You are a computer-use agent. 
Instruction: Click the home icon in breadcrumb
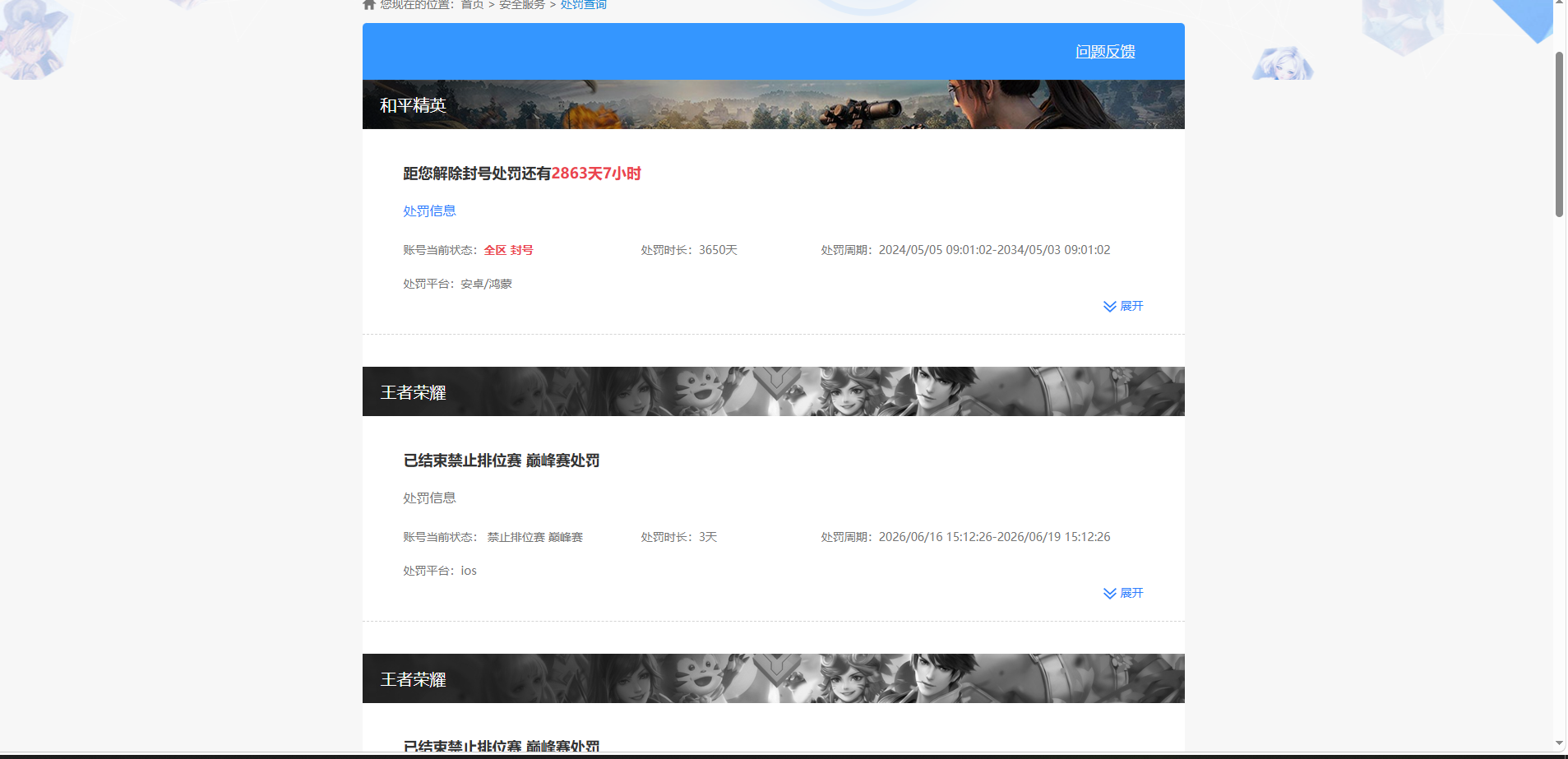tap(369, 4)
